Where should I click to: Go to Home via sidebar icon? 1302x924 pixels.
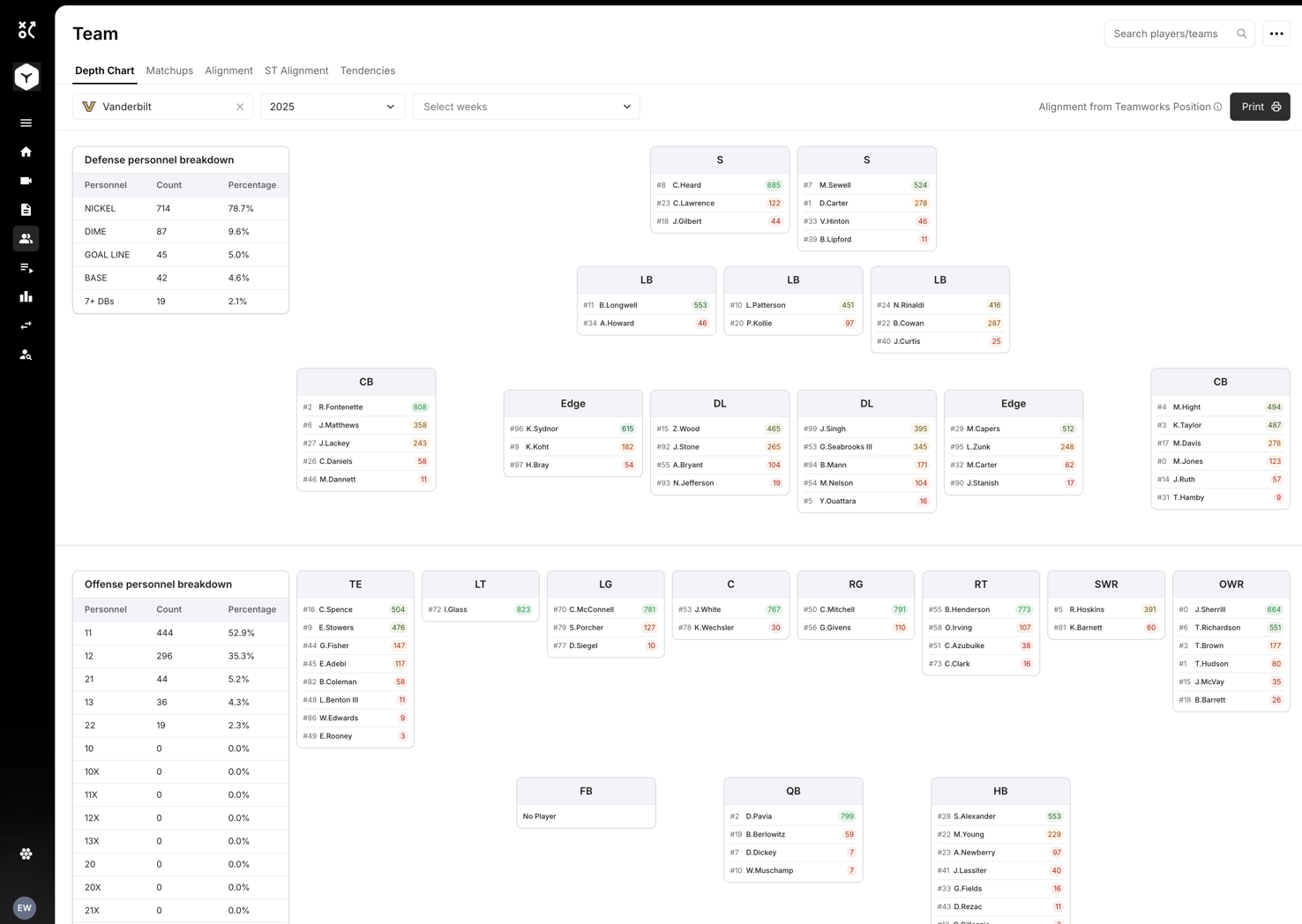(26, 152)
